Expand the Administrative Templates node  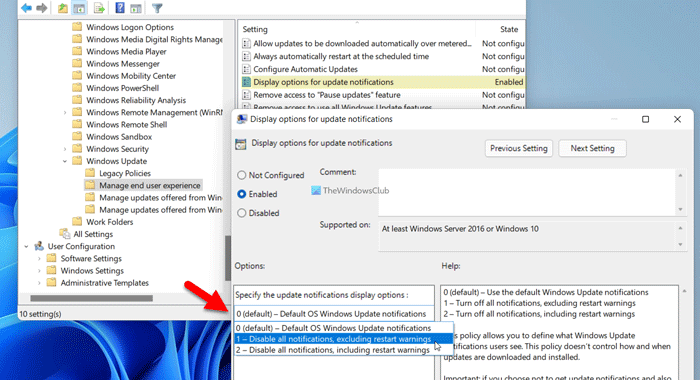point(39,283)
